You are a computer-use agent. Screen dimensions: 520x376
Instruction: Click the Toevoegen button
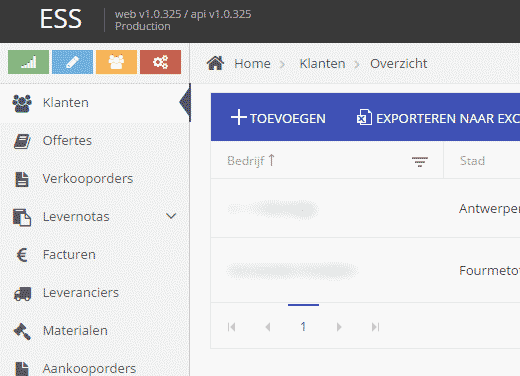[x=278, y=118]
